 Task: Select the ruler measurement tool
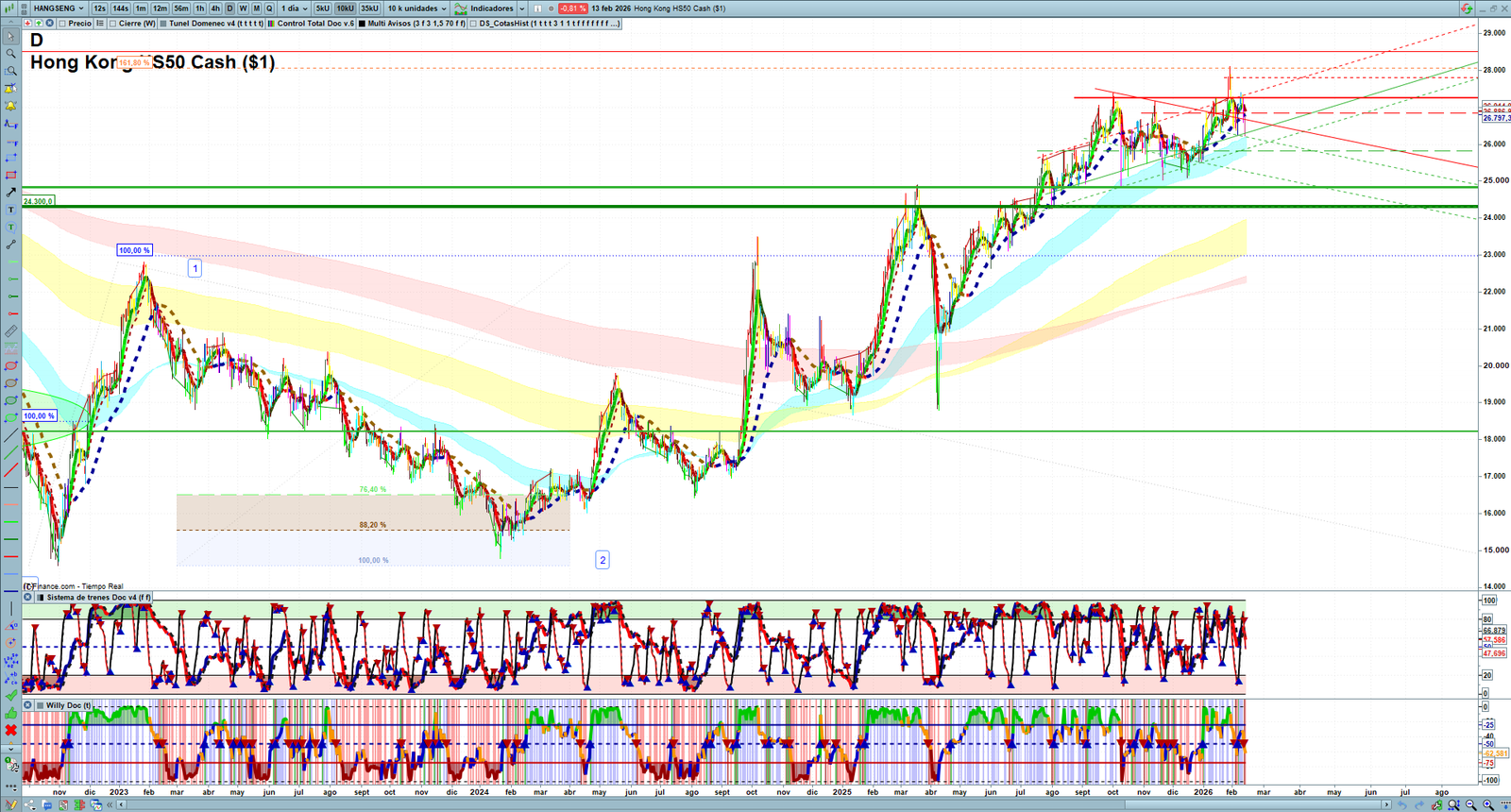[11, 331]
